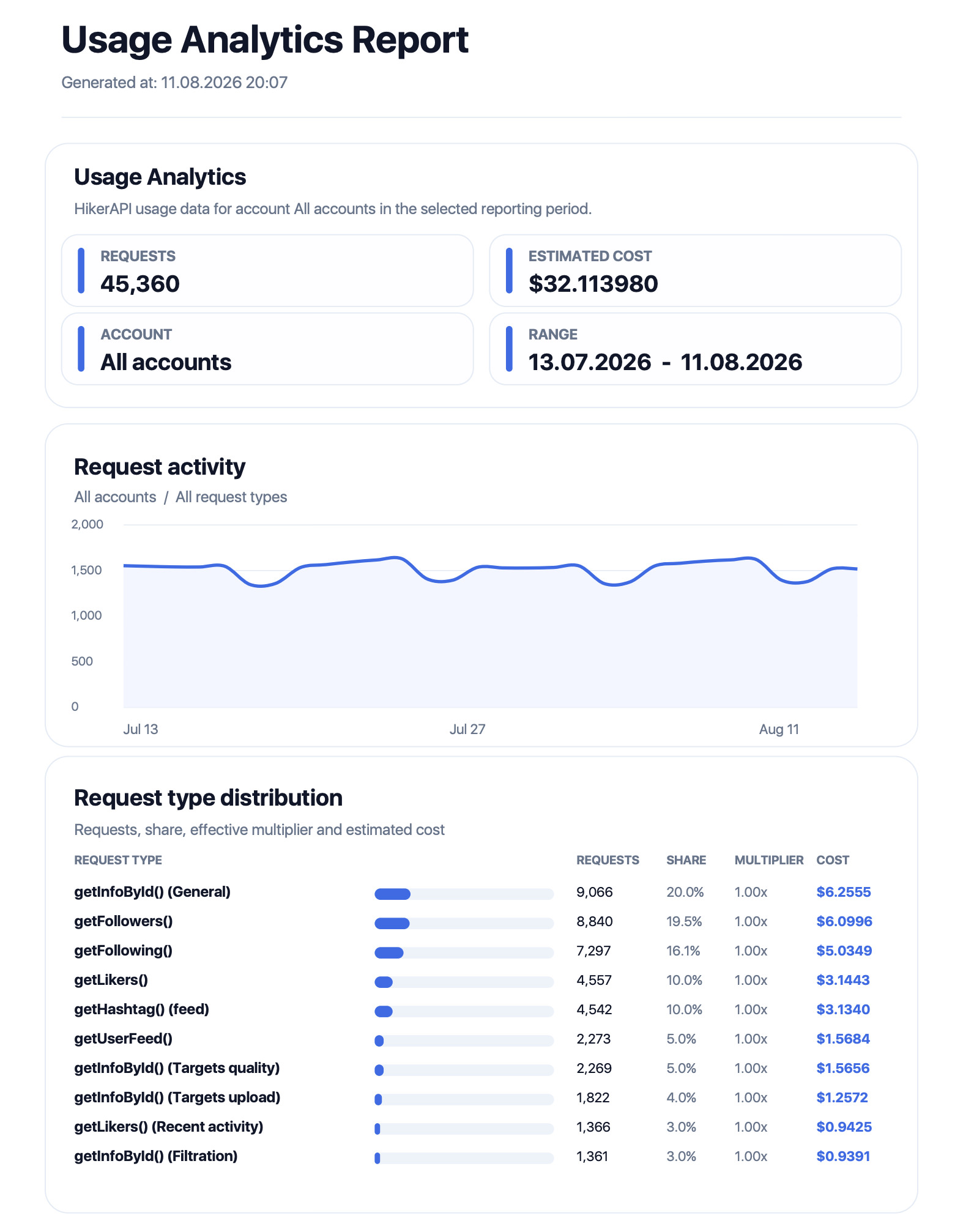Click the share bar for getFollowers()

tap(464, 923)
